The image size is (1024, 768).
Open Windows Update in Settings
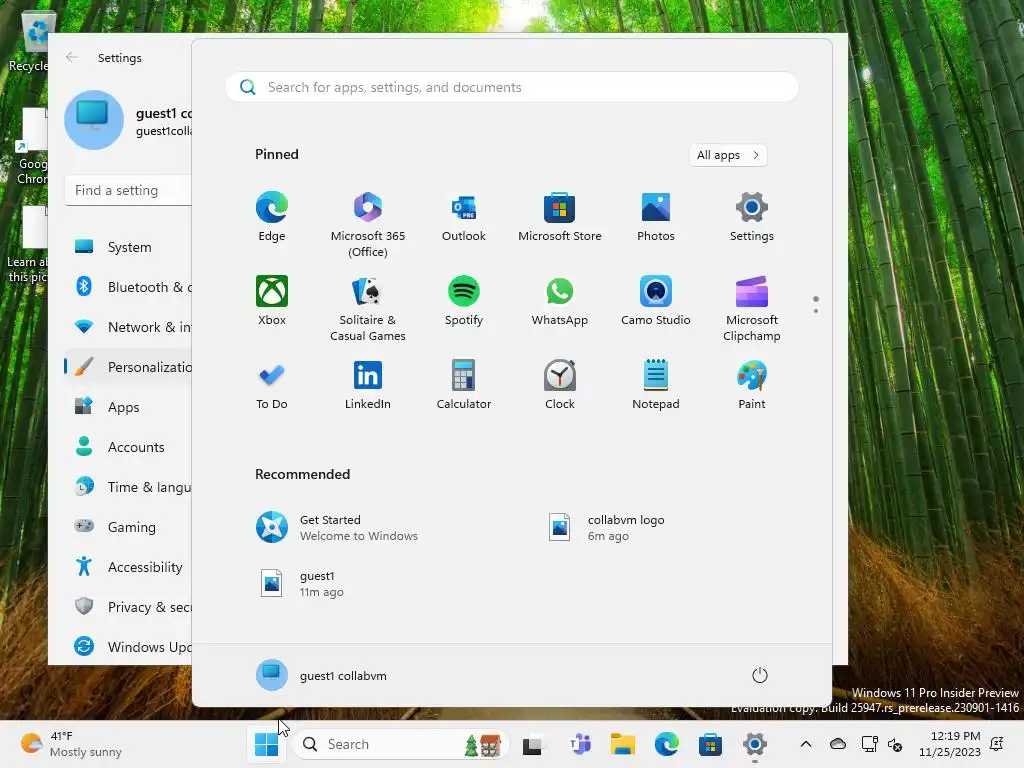[x=128, y=647]
